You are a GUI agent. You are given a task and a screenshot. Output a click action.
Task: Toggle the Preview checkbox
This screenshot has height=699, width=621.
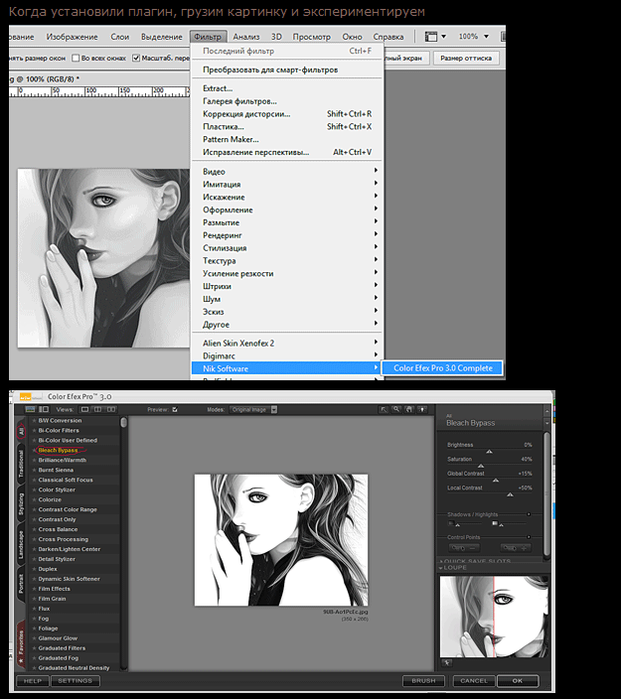[x=175, y=409]
